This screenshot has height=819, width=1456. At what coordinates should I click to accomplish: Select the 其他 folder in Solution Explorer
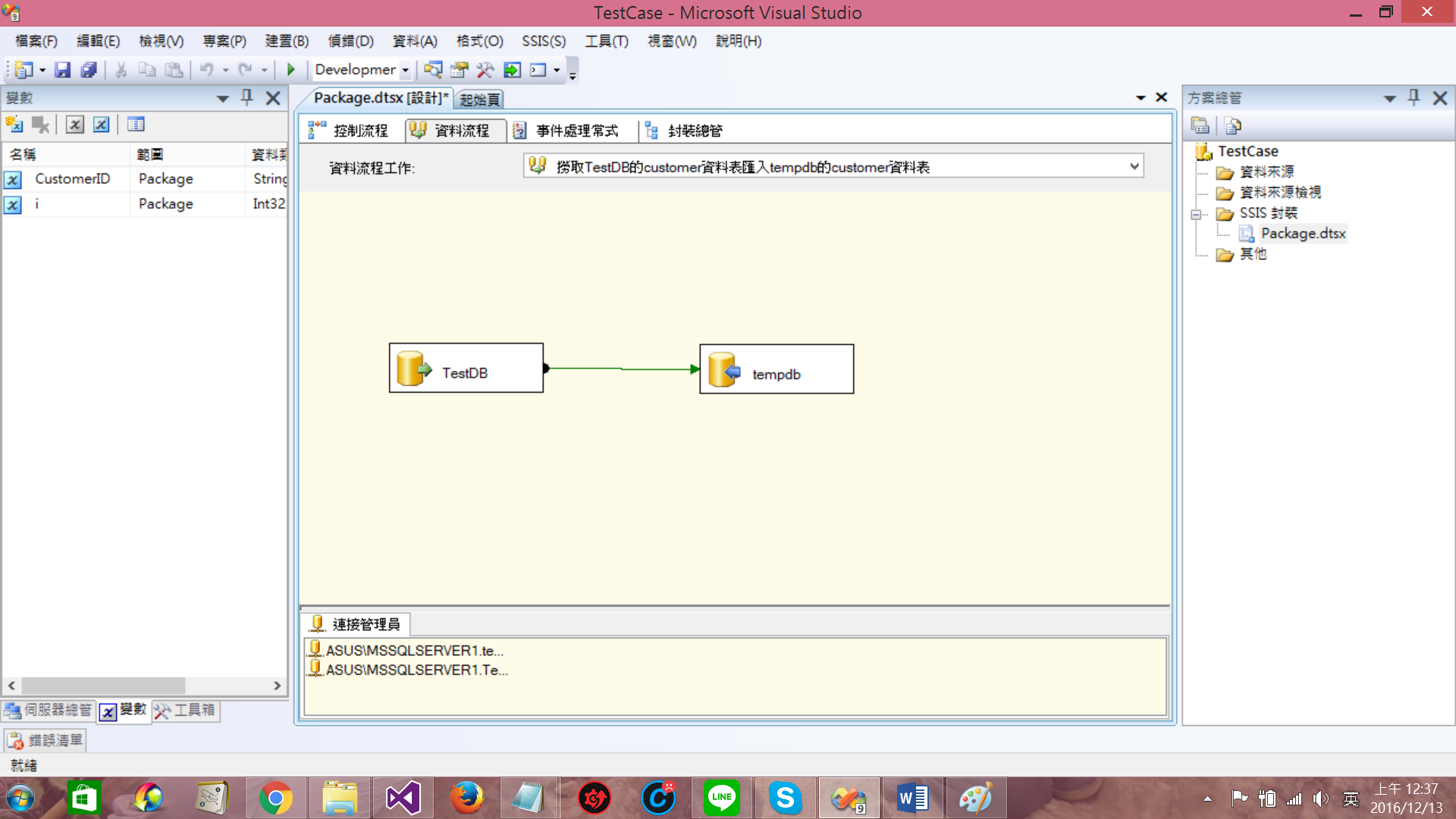click(x=1242, y=254)
